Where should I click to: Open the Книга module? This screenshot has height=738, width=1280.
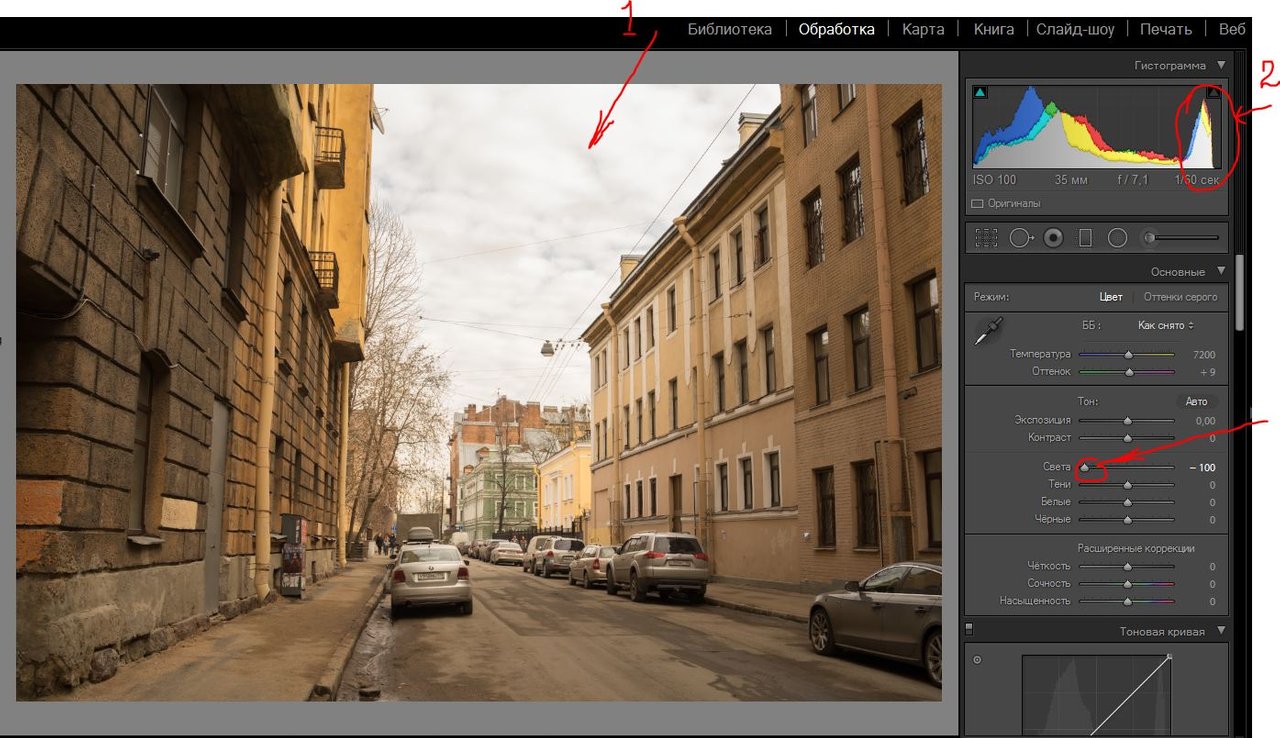(993, 29)
